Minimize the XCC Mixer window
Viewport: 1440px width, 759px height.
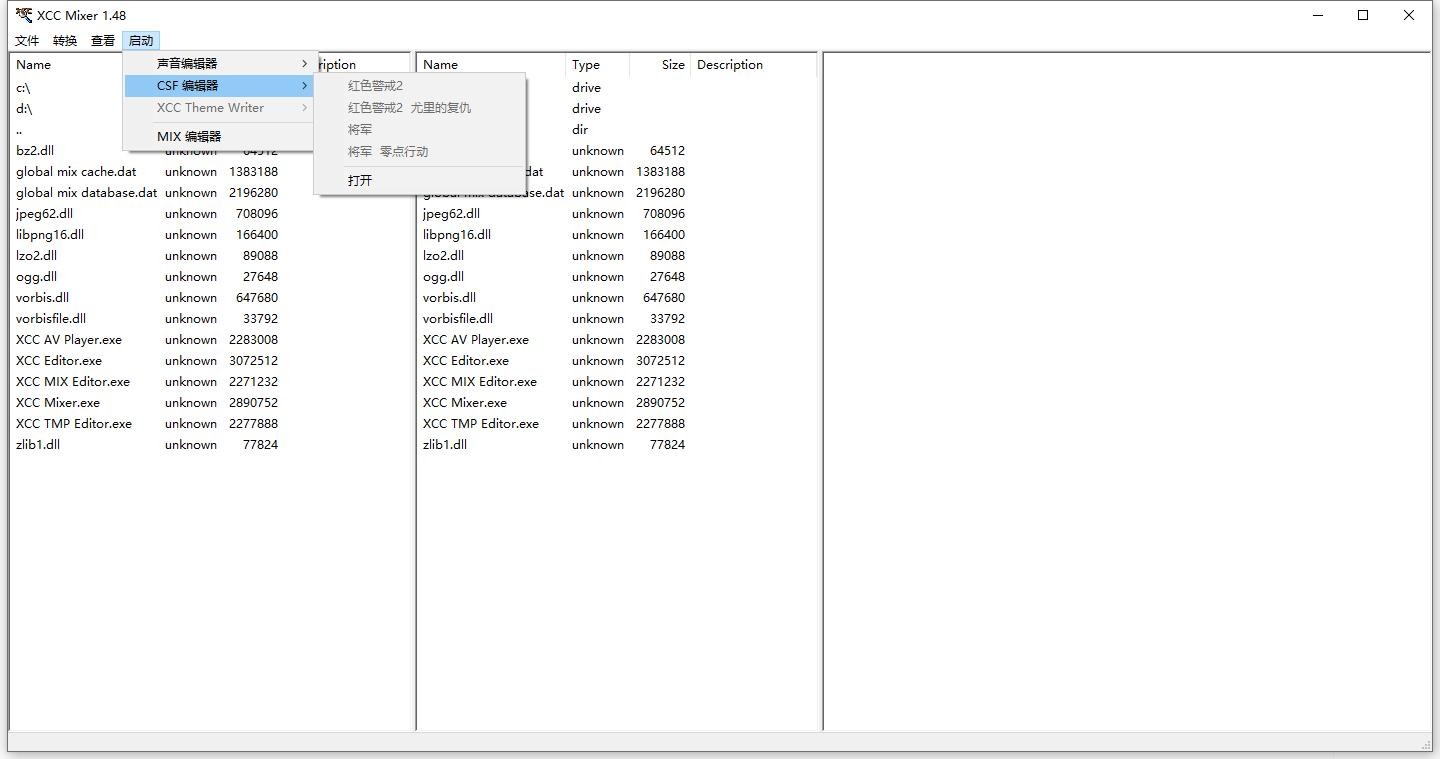pyautogui.click(x=1317, y=15)
